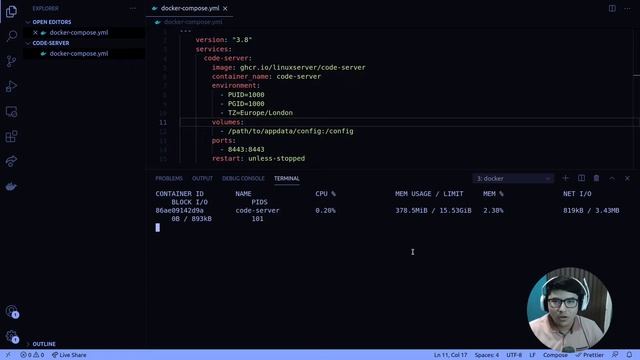This screenshot has height=360, width=640.
Task: Switch to the Output panel tab
Action: [202, 178]
